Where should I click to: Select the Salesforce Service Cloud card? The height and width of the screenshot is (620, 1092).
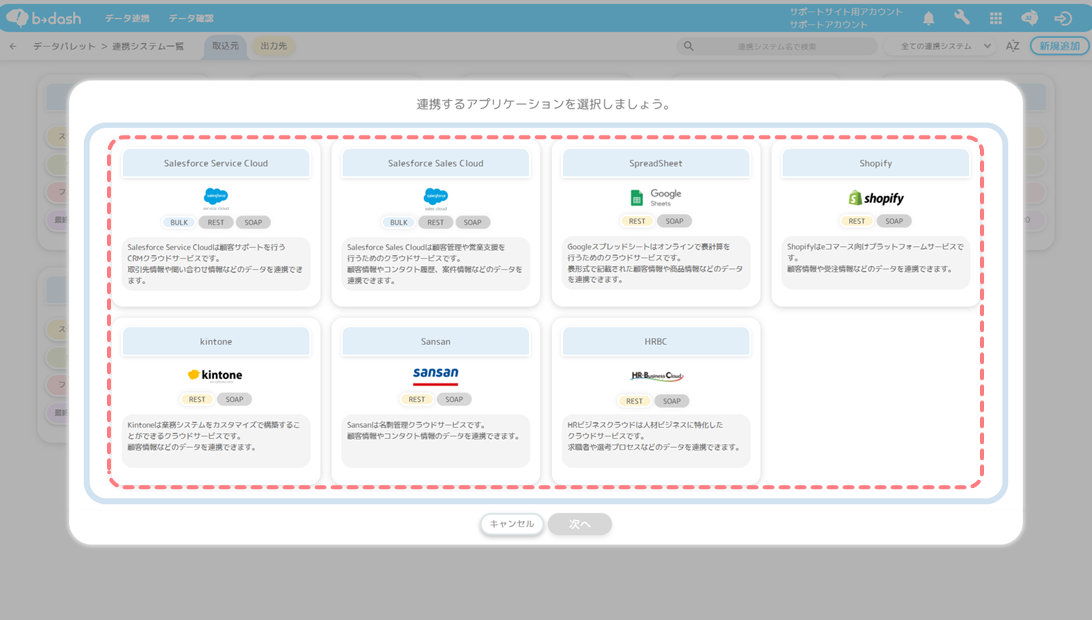pyautogui.click(x=216, y=223)
